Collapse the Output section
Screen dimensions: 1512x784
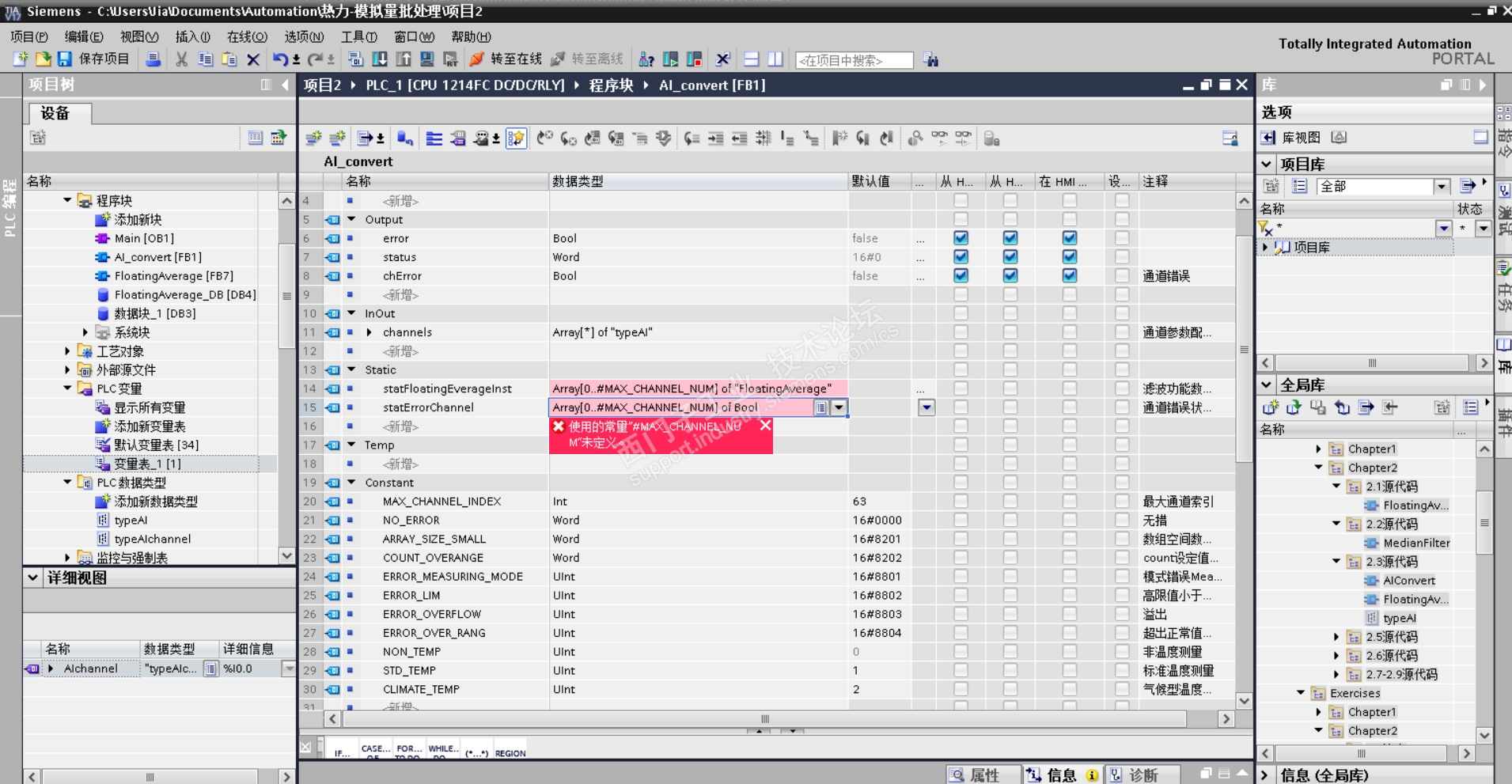351,219
